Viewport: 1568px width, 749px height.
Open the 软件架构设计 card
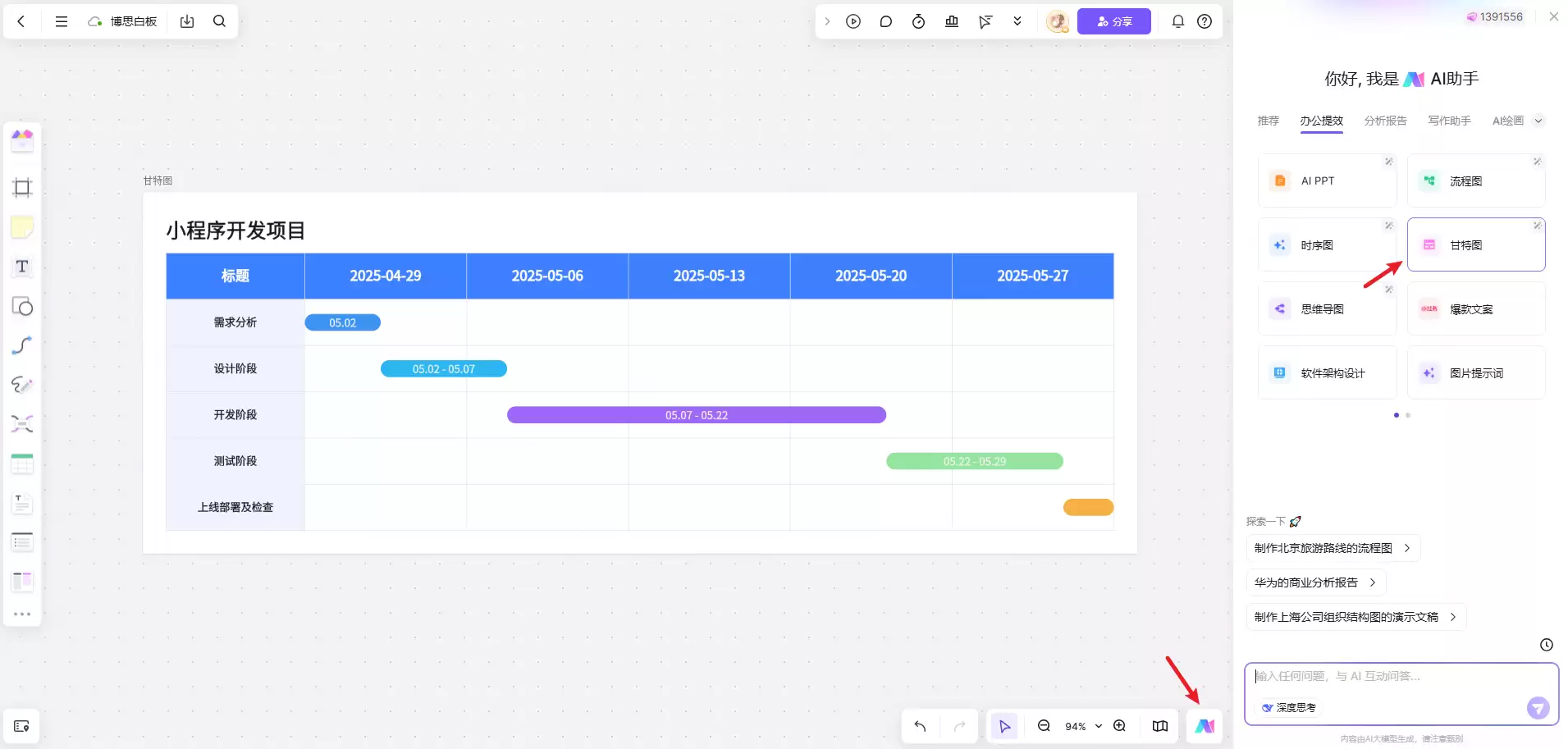click(x=1327, y=372)
